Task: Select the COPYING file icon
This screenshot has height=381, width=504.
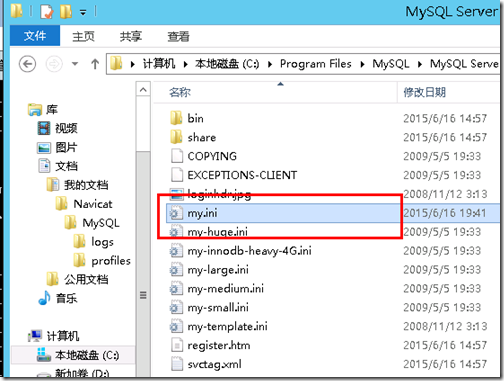Action: pos(177,156)
